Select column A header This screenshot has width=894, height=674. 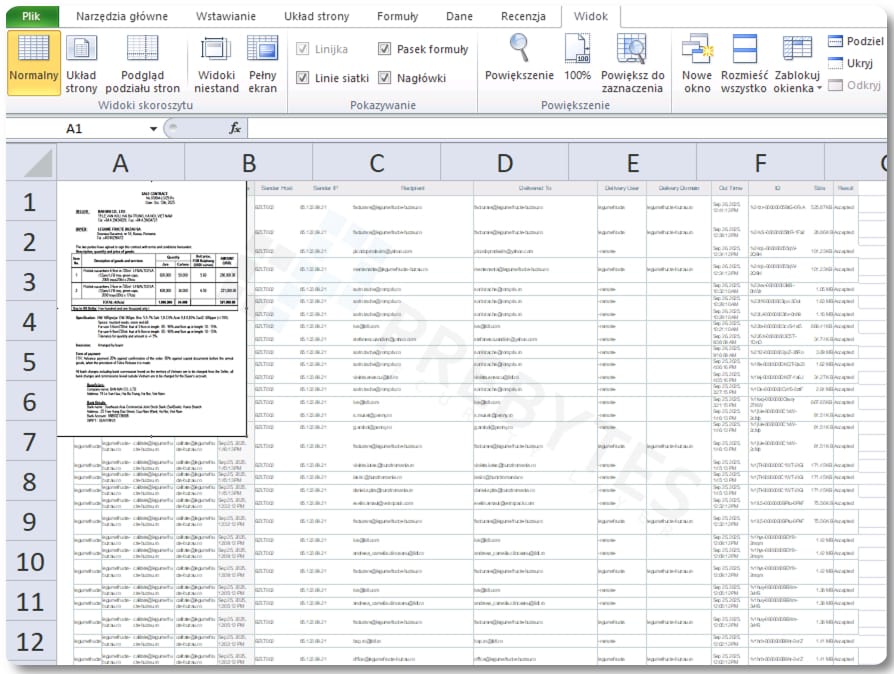(x=120, y=164)
